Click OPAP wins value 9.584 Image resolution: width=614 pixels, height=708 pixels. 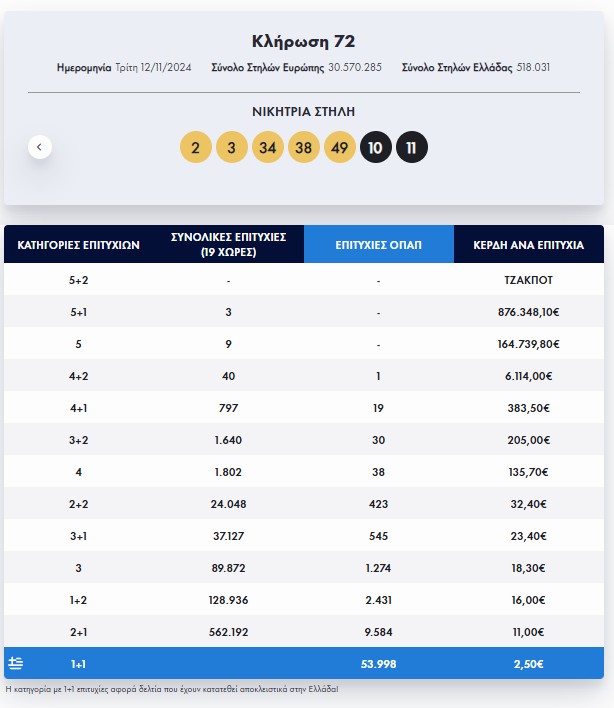[x=378, y=633]
